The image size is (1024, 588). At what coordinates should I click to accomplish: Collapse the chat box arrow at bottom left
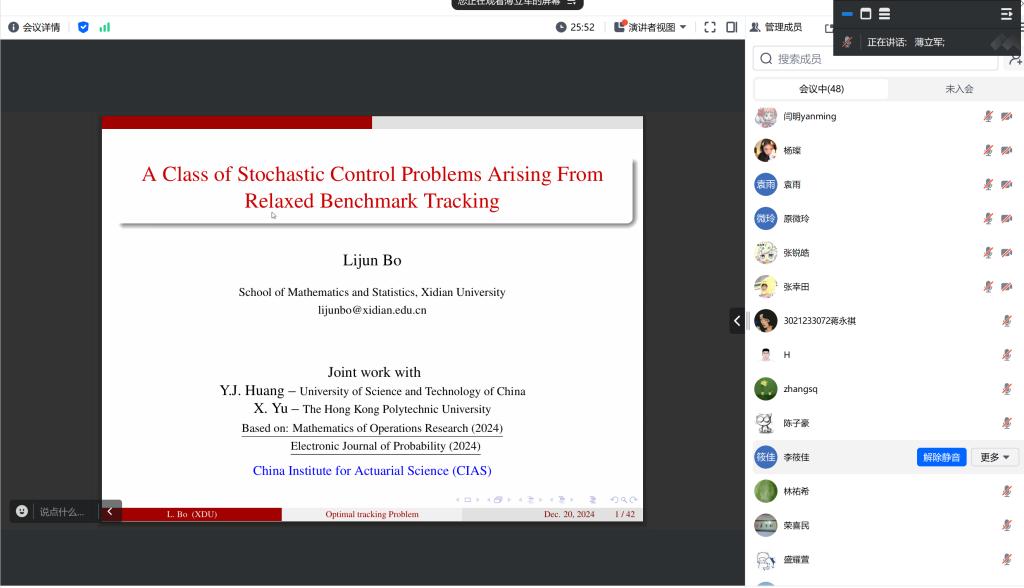click(110, 511)
